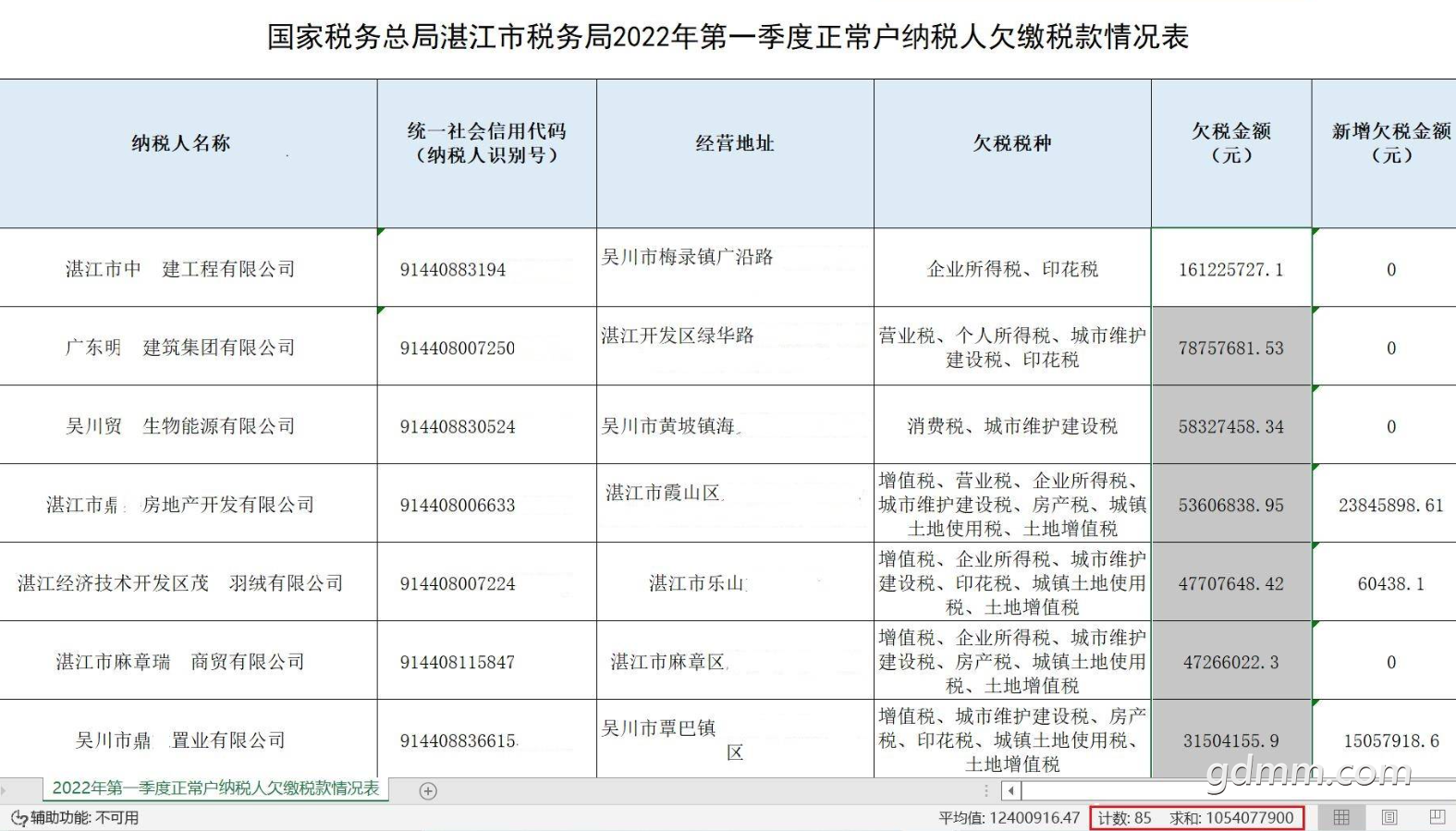Select the address cell 吴川市梅录镇广沿路
This screenshot has height=831, width=1456.
pyautogui.click(x=735, y=268)
